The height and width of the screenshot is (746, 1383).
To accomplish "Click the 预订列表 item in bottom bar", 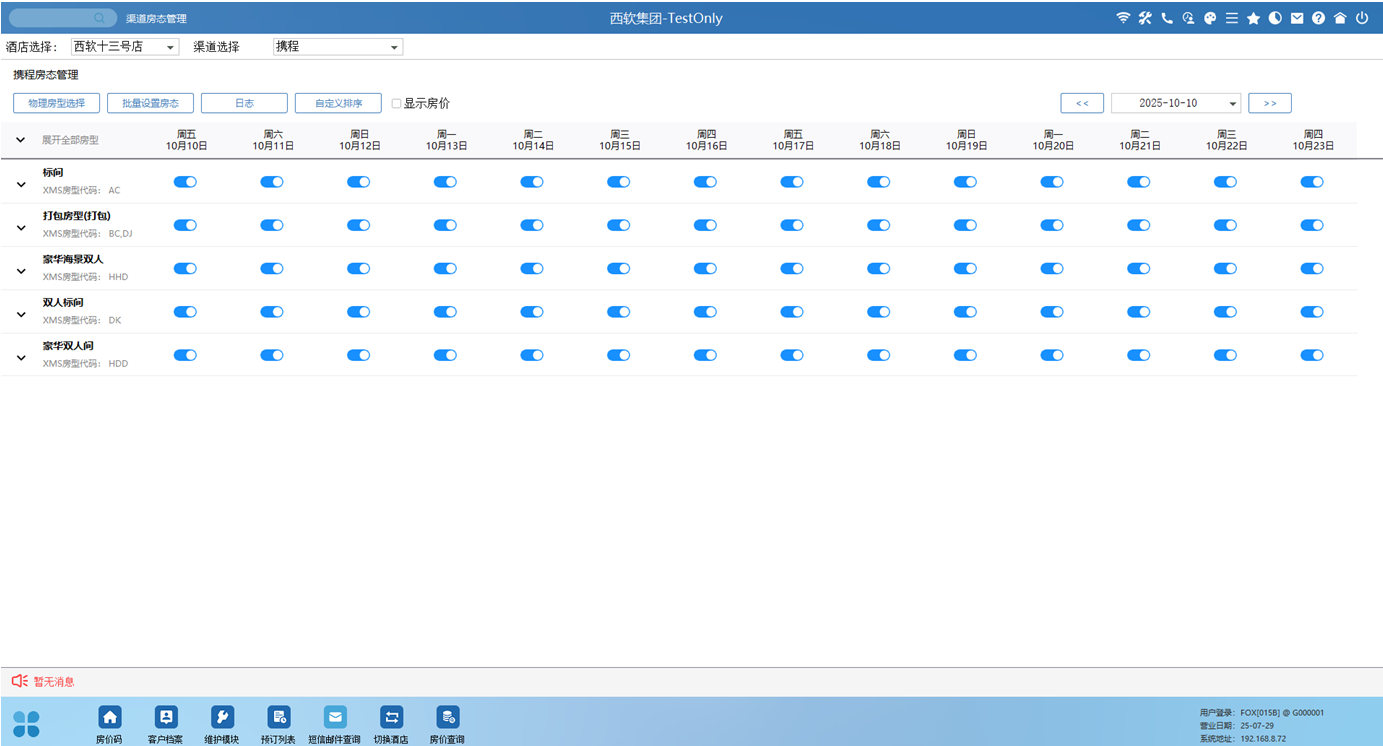I will point(278,717).
